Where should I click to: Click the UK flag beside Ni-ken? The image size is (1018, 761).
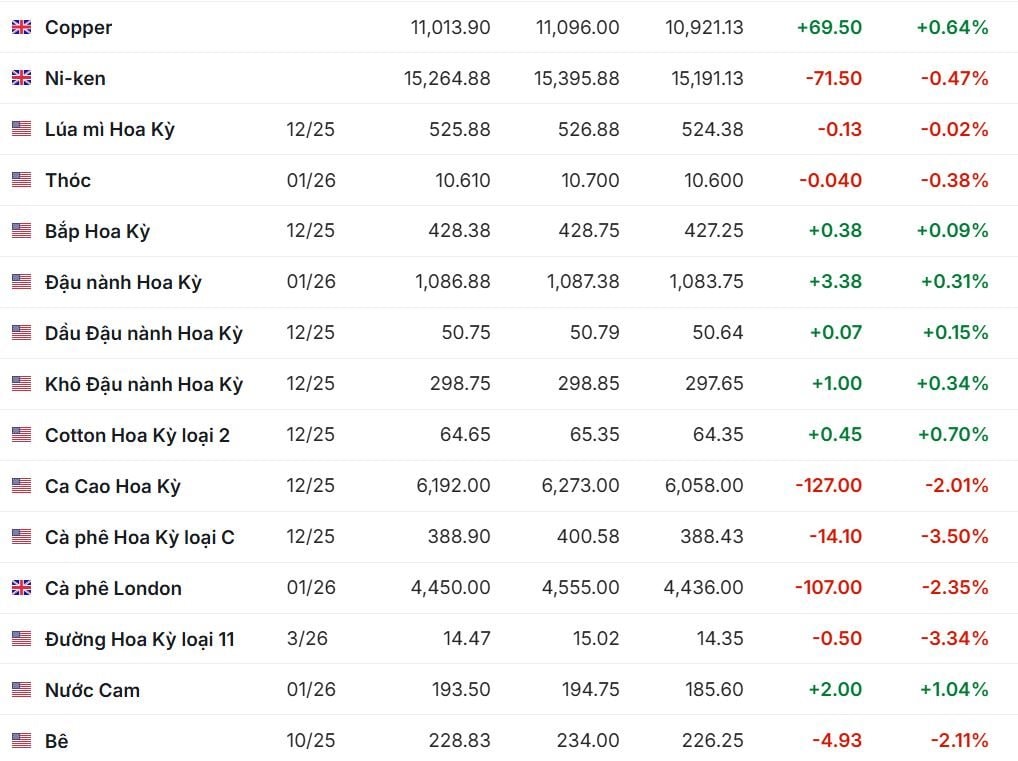(x=21, y=78)
